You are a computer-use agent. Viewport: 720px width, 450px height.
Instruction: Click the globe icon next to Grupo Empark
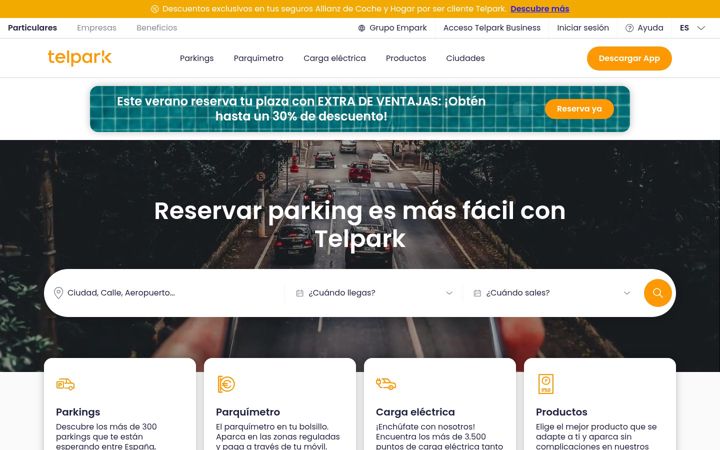362,28
